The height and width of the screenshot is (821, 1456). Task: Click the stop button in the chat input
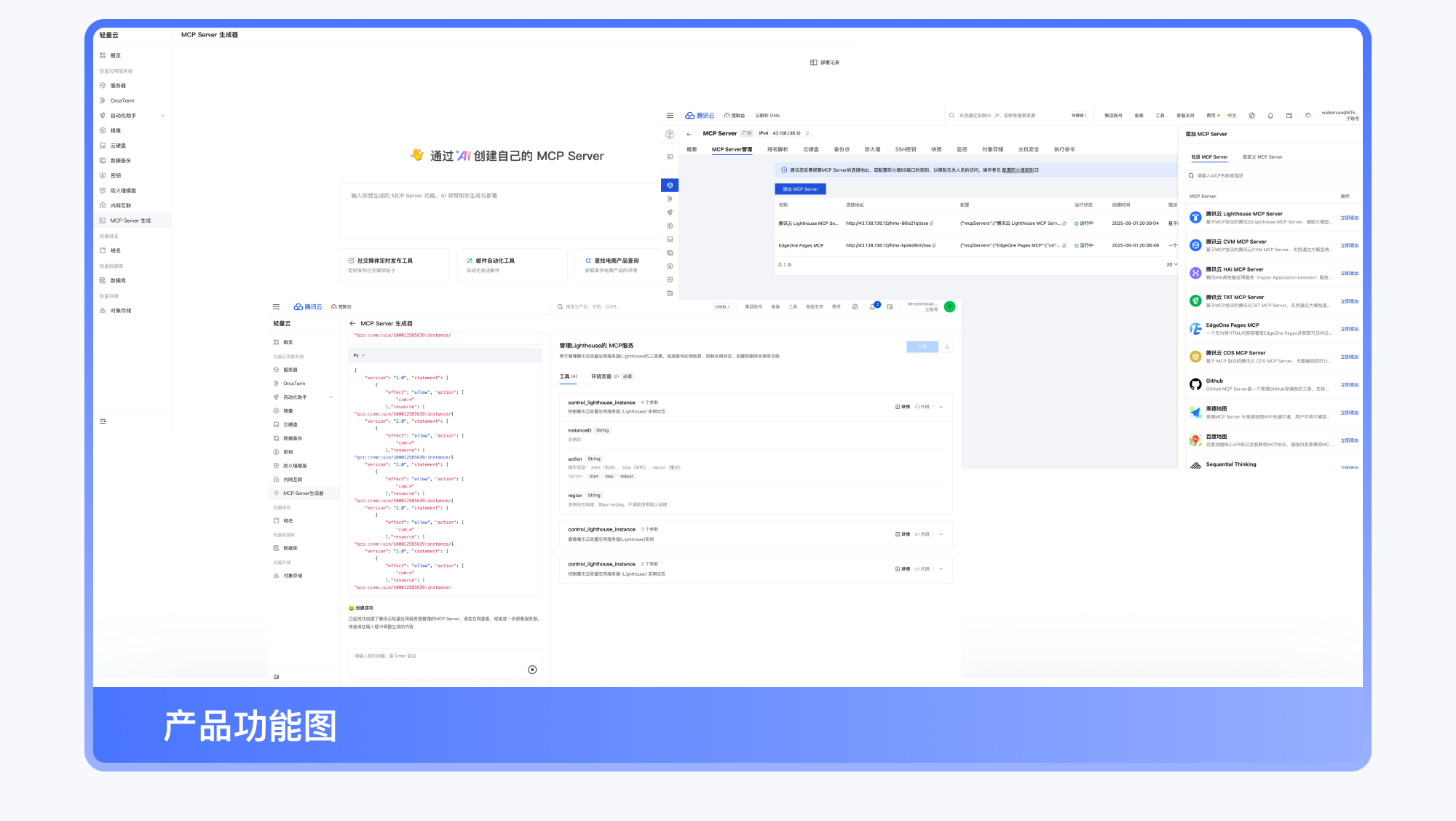pos(532,670)
